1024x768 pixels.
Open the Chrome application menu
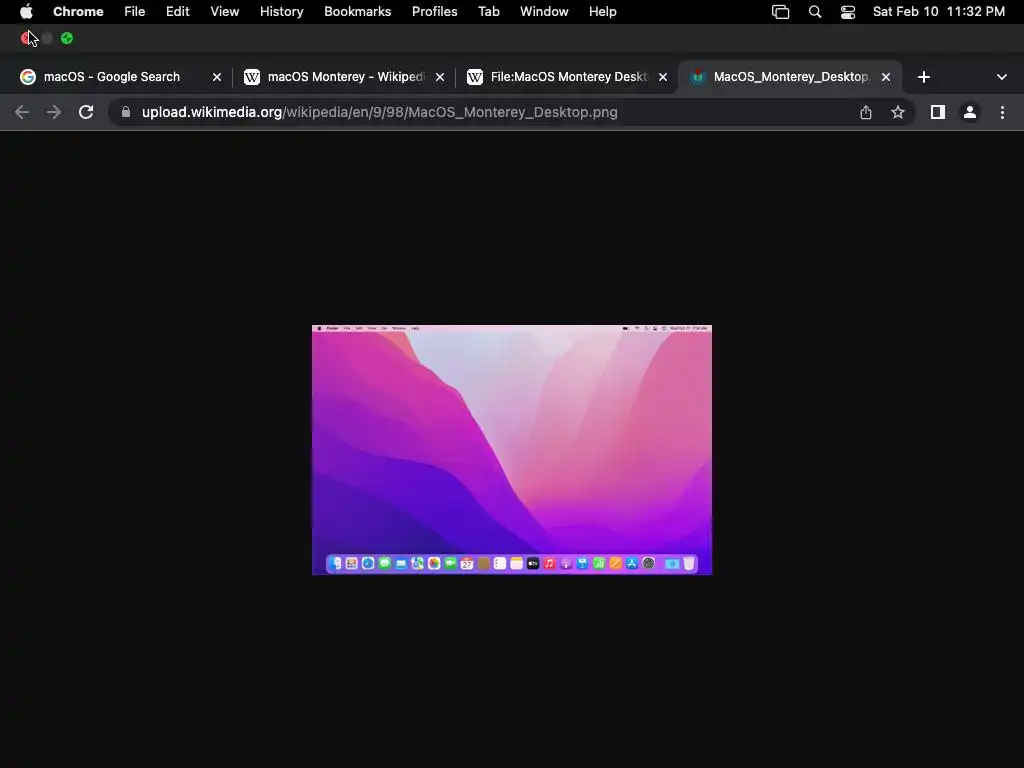tap(78, 12)
